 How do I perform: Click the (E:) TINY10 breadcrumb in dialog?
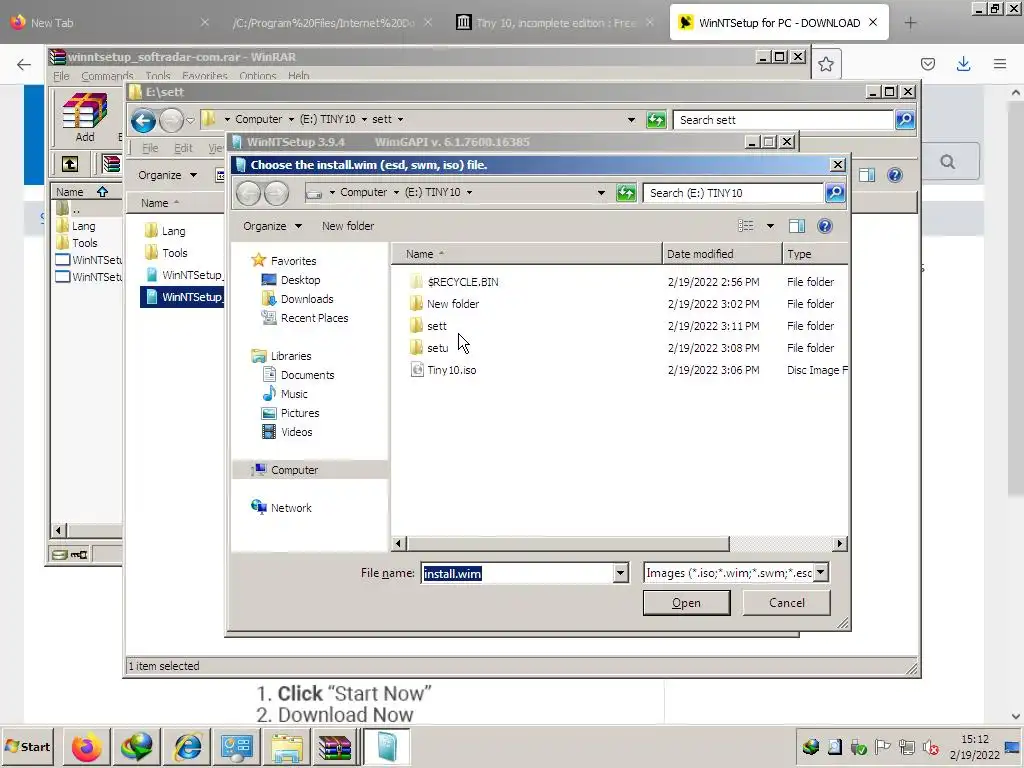[x=432, y=192]
